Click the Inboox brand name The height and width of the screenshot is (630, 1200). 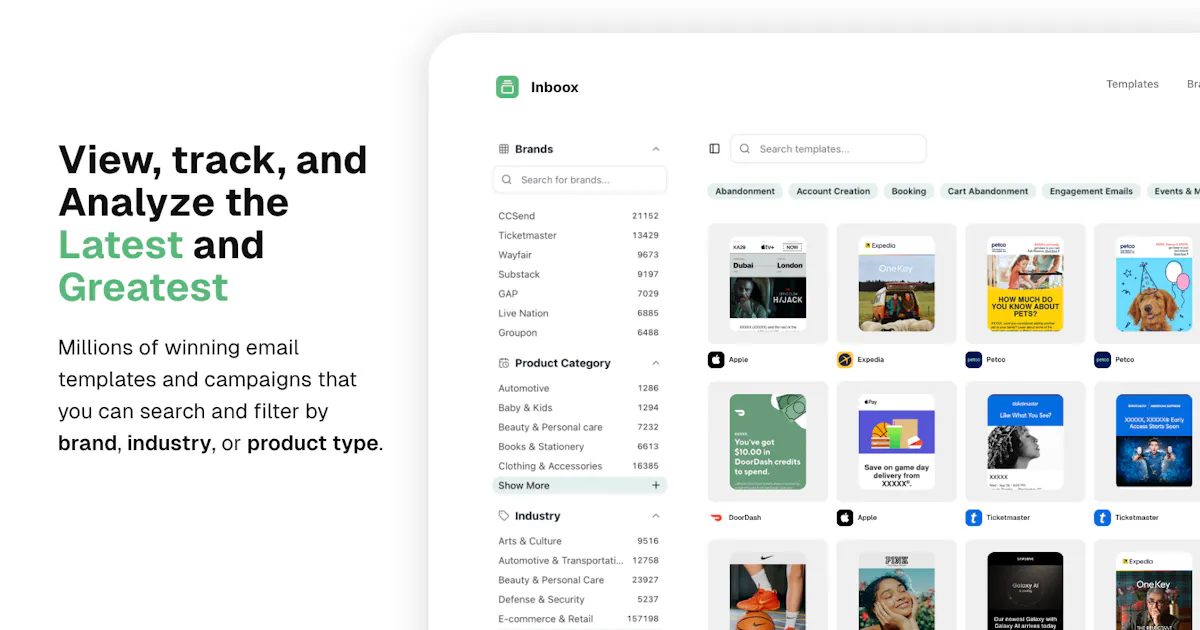pos(555,87)
